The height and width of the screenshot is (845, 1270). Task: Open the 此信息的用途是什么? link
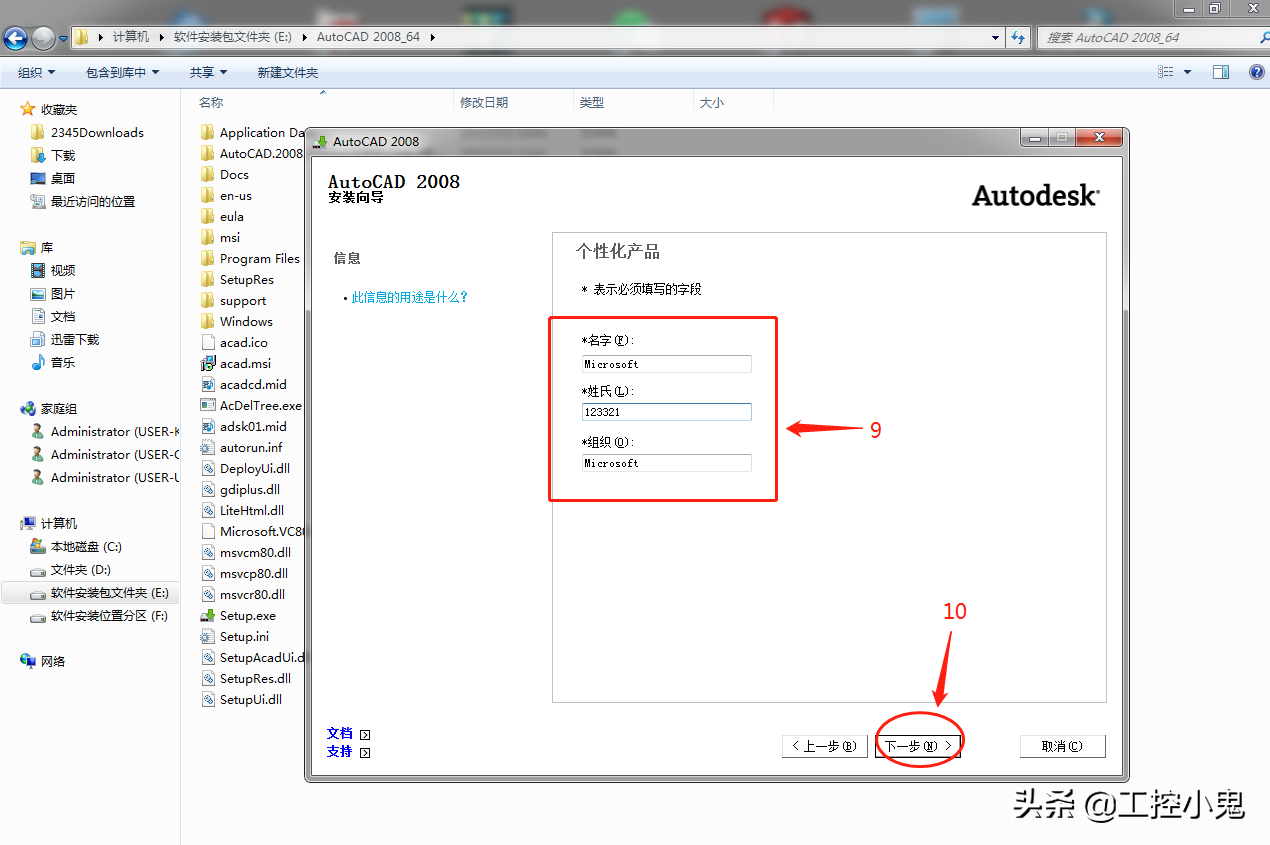click(410, 297)
